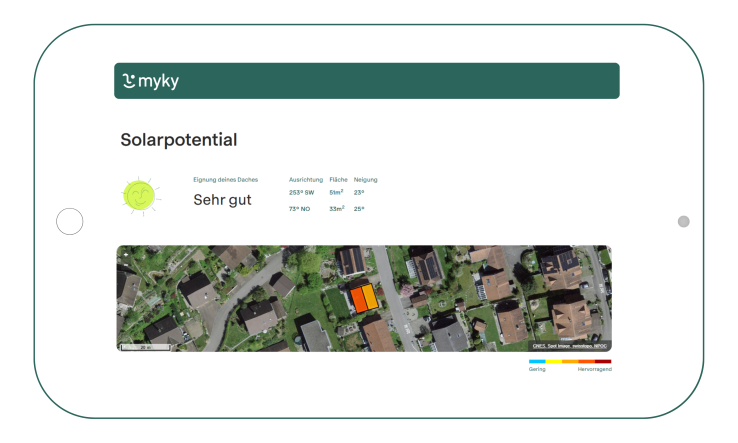
Task: Click the '73° NO' orientation value
Action: pos(299,209)
